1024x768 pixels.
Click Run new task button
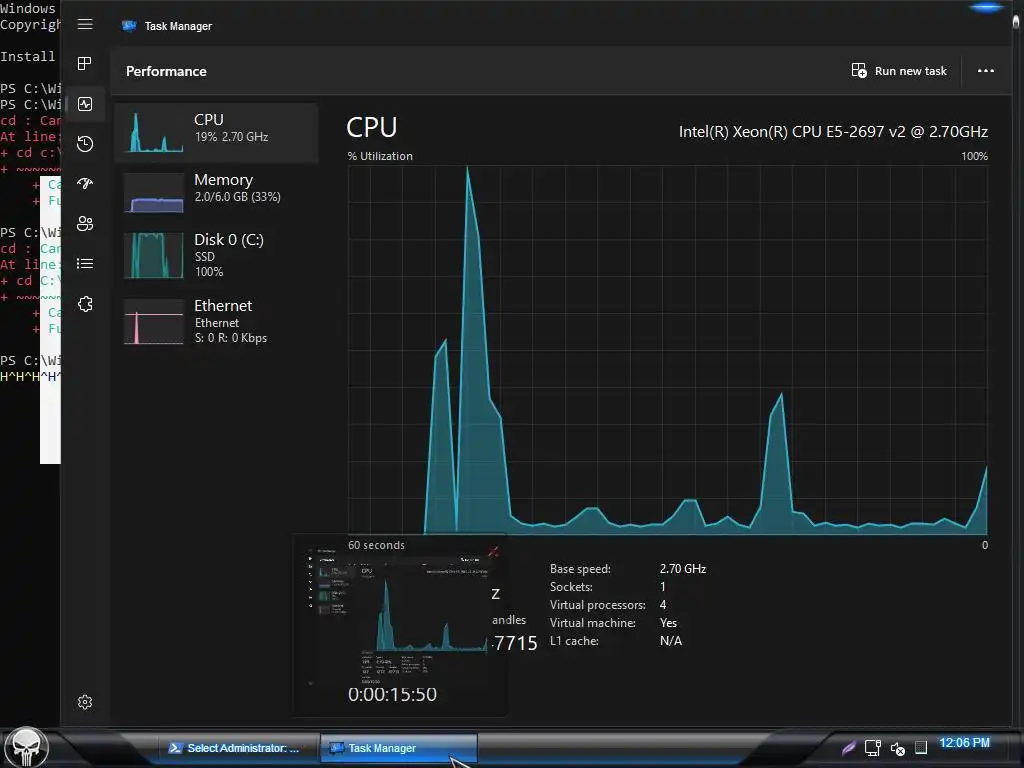tap(899, 71)
